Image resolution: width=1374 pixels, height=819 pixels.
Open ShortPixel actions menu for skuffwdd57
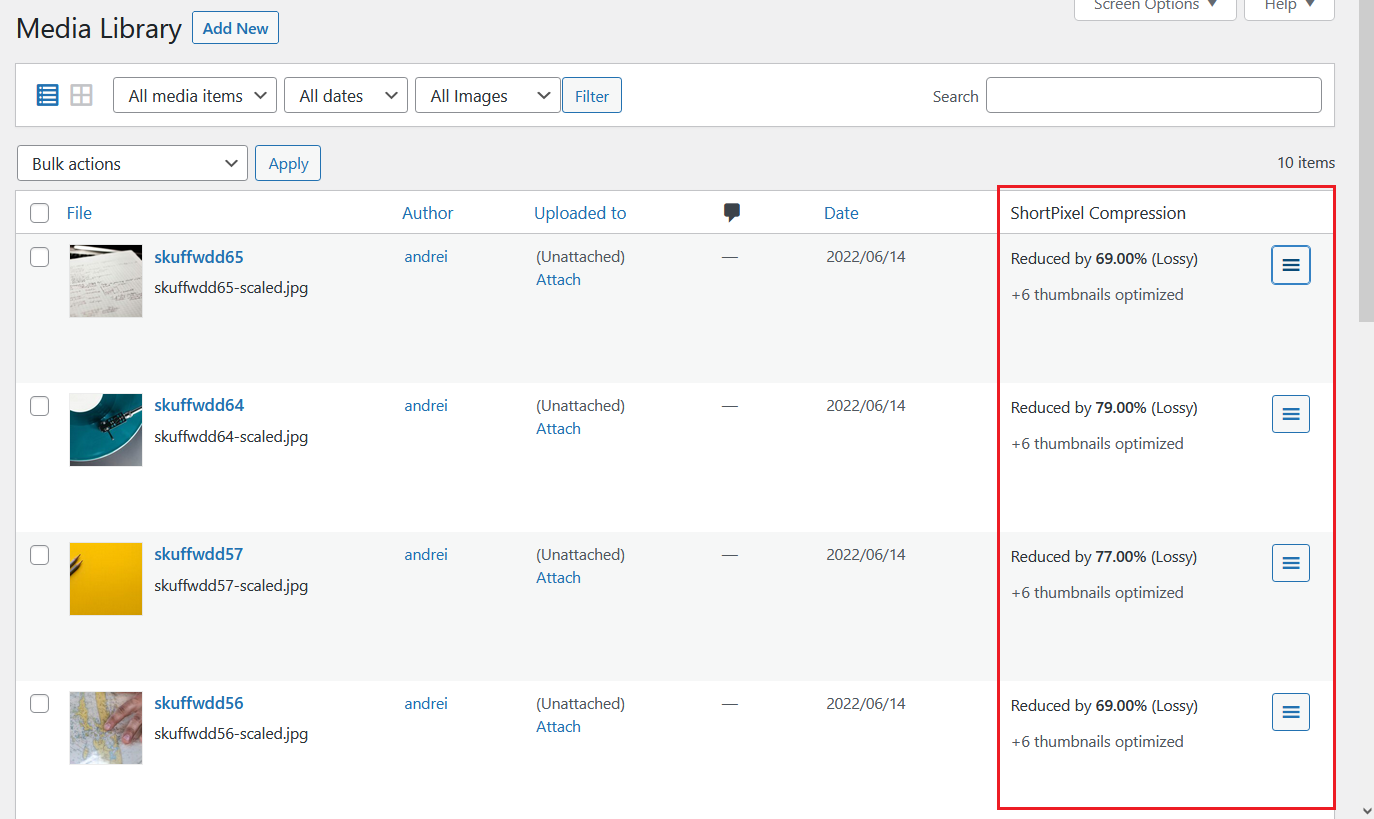pos(1290,563)
